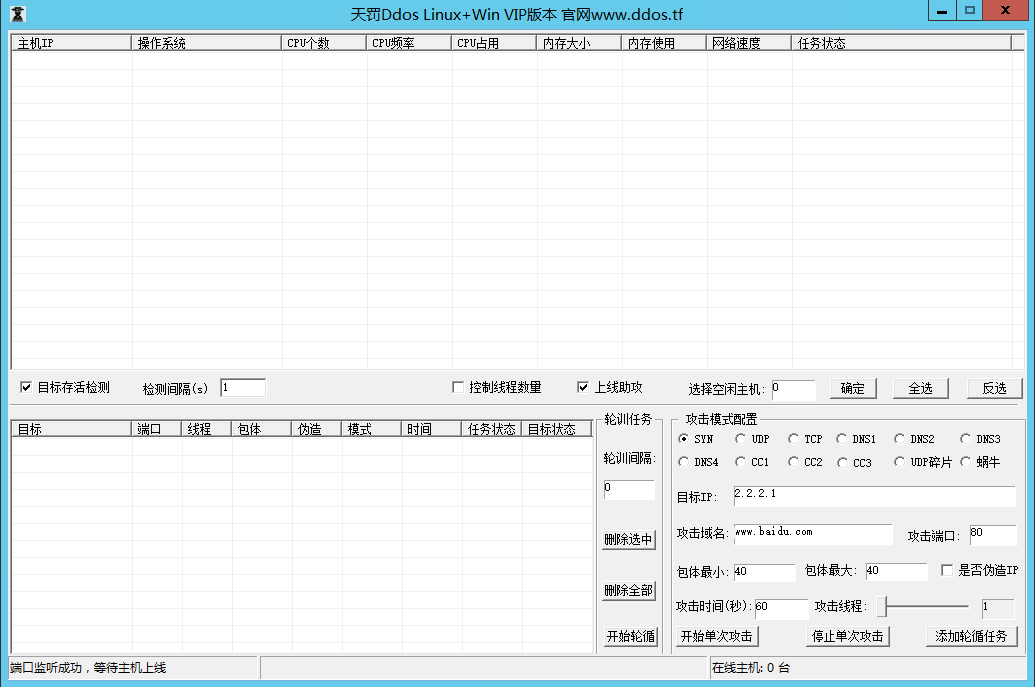Click the CPU频率 column header
Viewport: 1035px width, 687px height.
click(x=409, y=43)
